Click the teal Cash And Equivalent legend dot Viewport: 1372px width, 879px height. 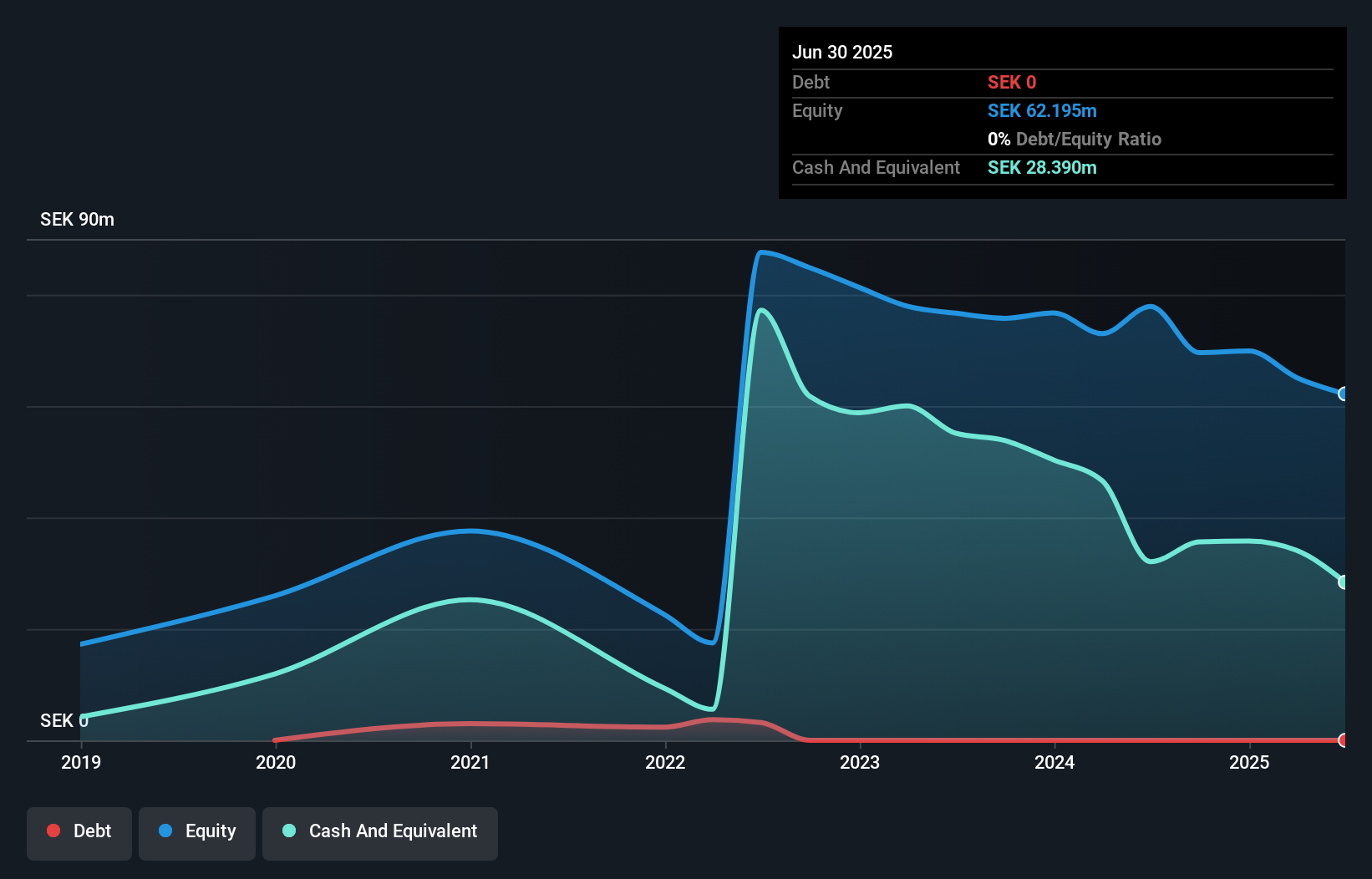pyautogui.click(x=288, y=831)
